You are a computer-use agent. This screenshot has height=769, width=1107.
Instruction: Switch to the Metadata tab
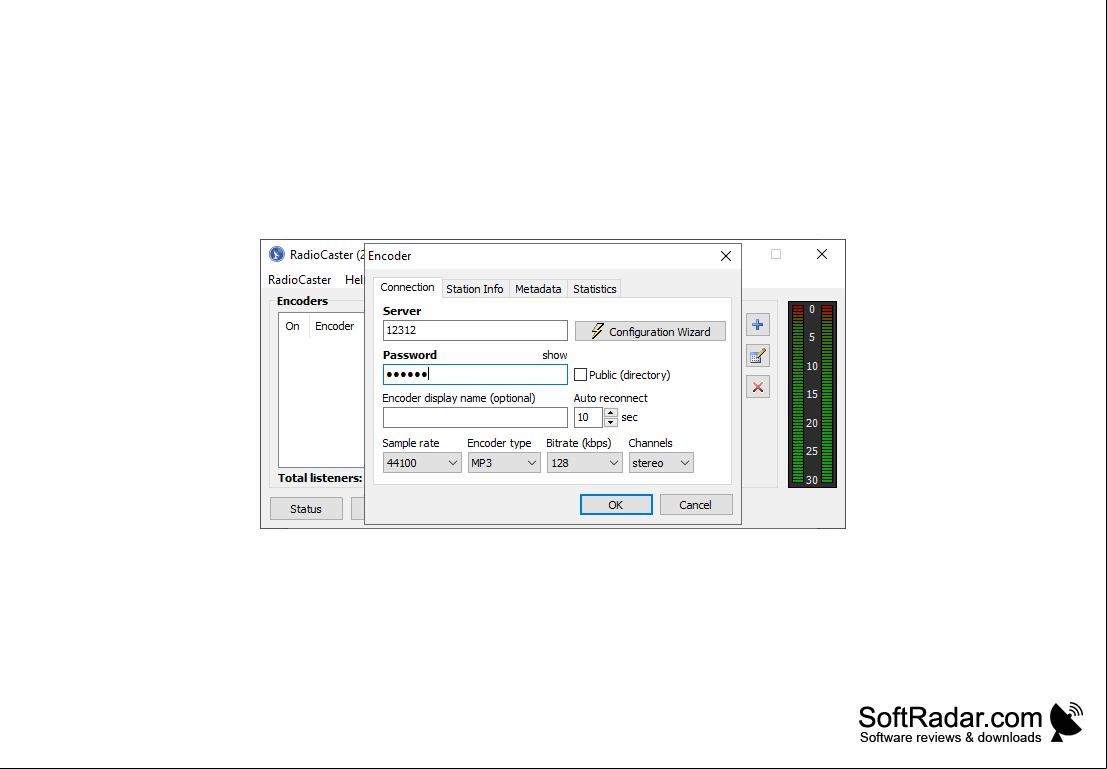(538, 289)
